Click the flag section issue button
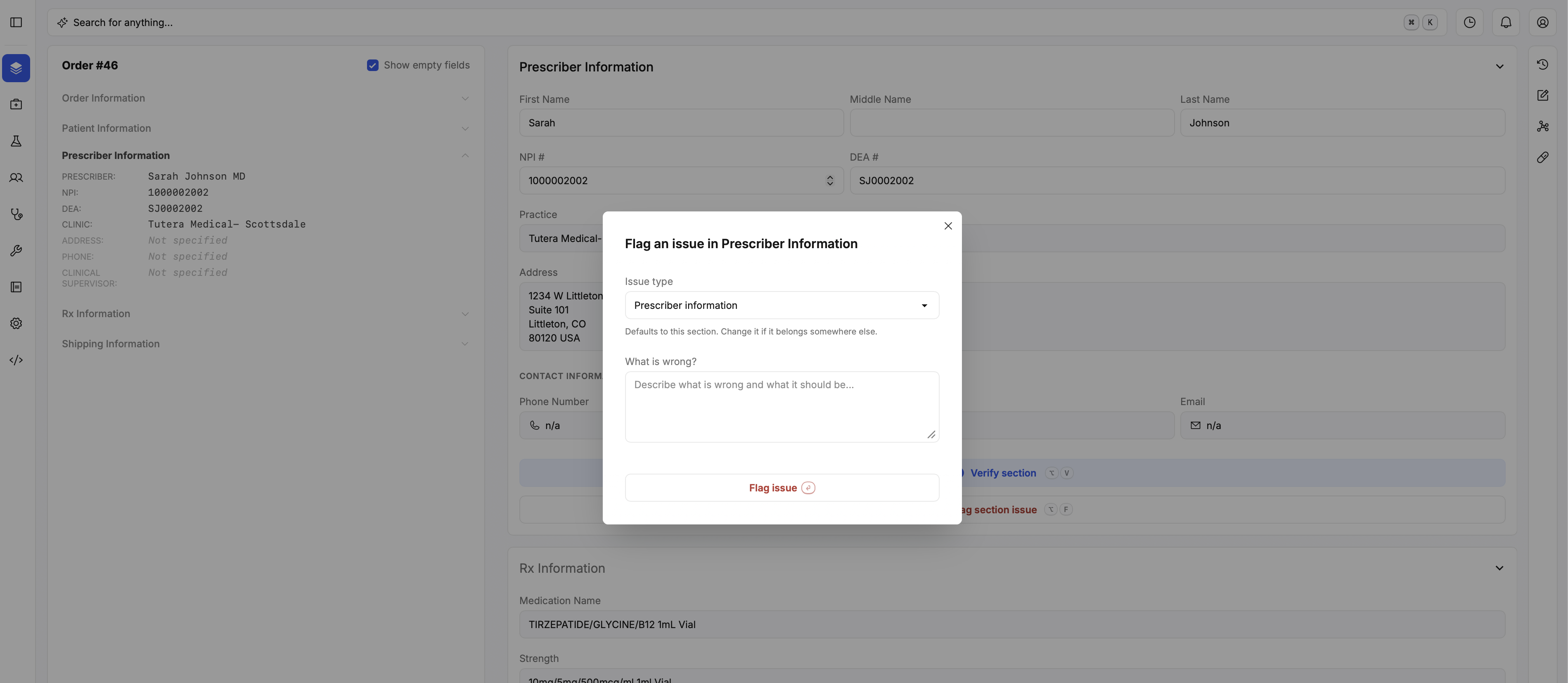The width and height of the screenshot is (1568, 683). pyautogui.click(x=1011, y=510)
